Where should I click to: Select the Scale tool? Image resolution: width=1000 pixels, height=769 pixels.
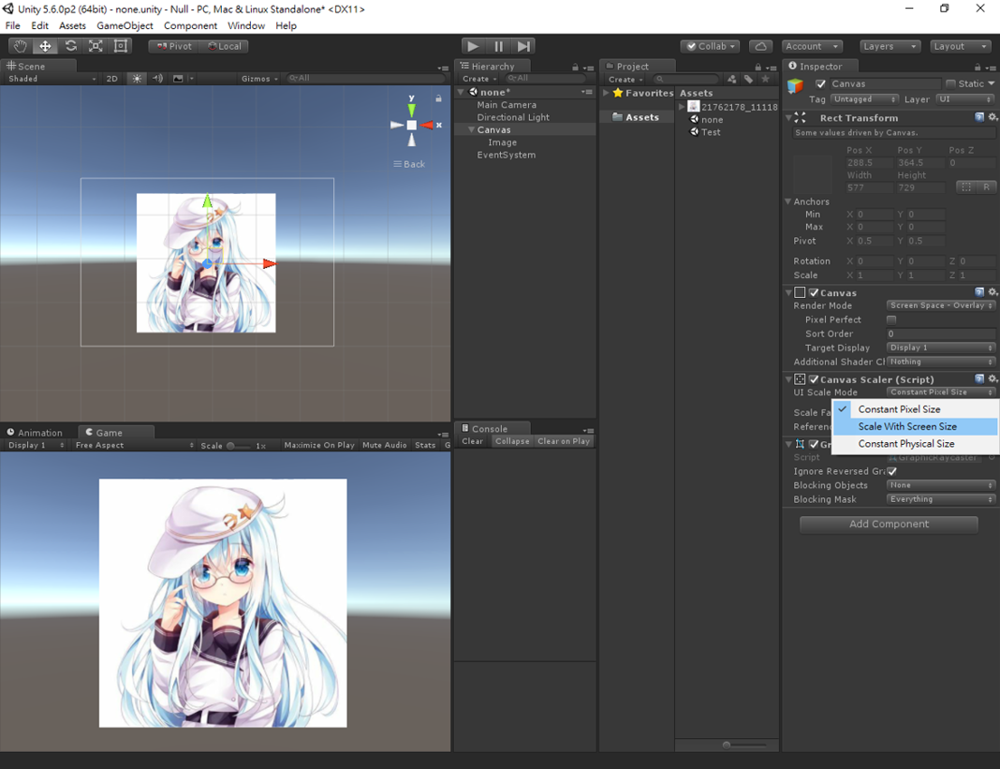[94, 46]
